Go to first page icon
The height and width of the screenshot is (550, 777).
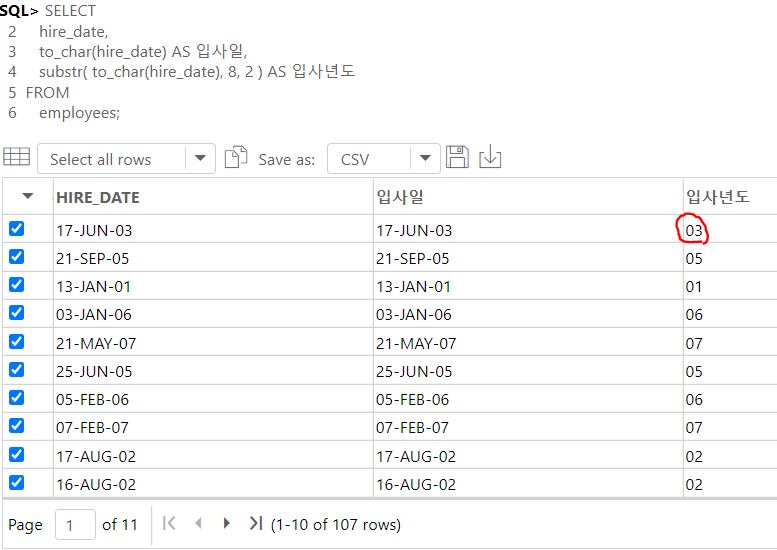[x=169, y=523]
